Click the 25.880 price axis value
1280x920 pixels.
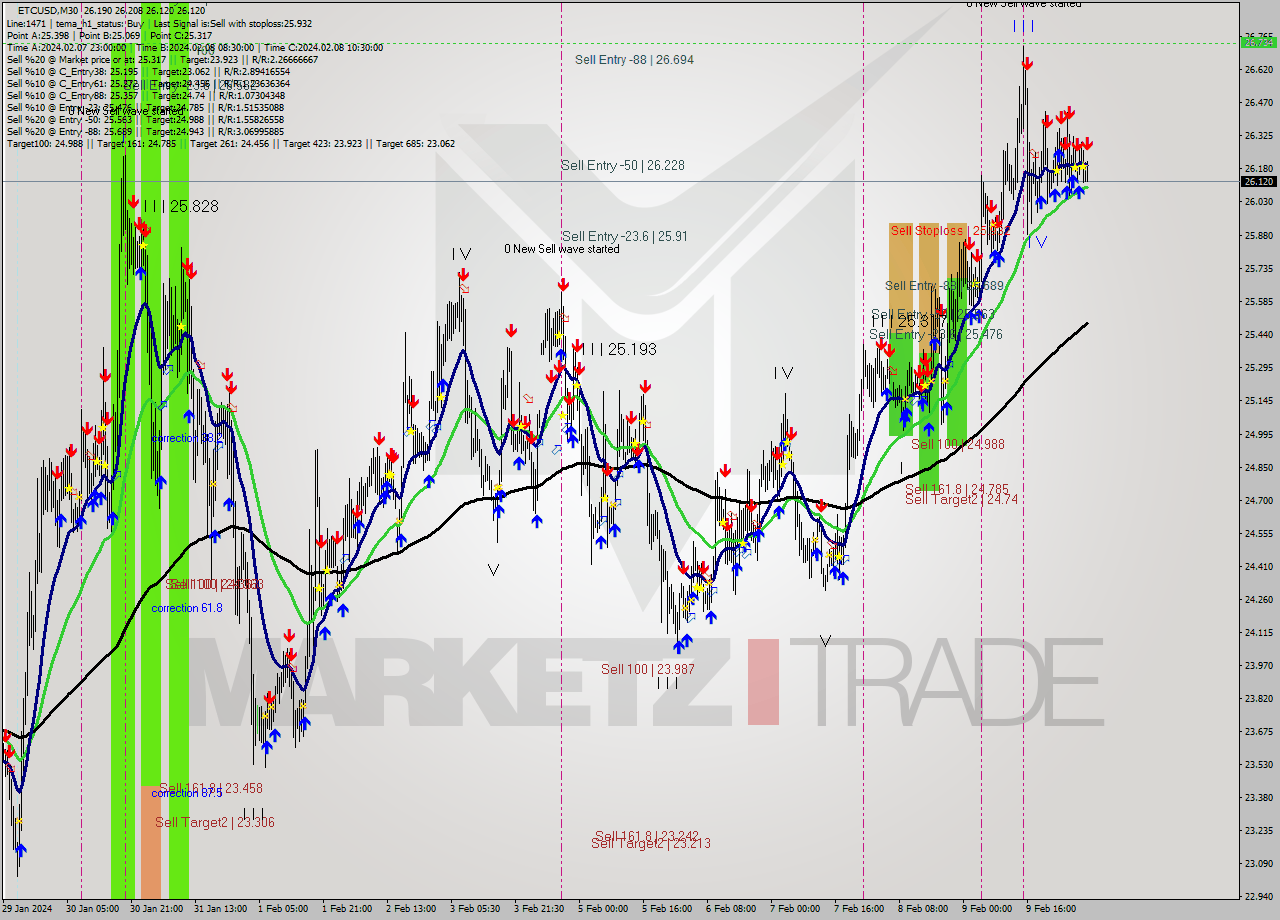pyautogui.click(x=1258, y=235)
